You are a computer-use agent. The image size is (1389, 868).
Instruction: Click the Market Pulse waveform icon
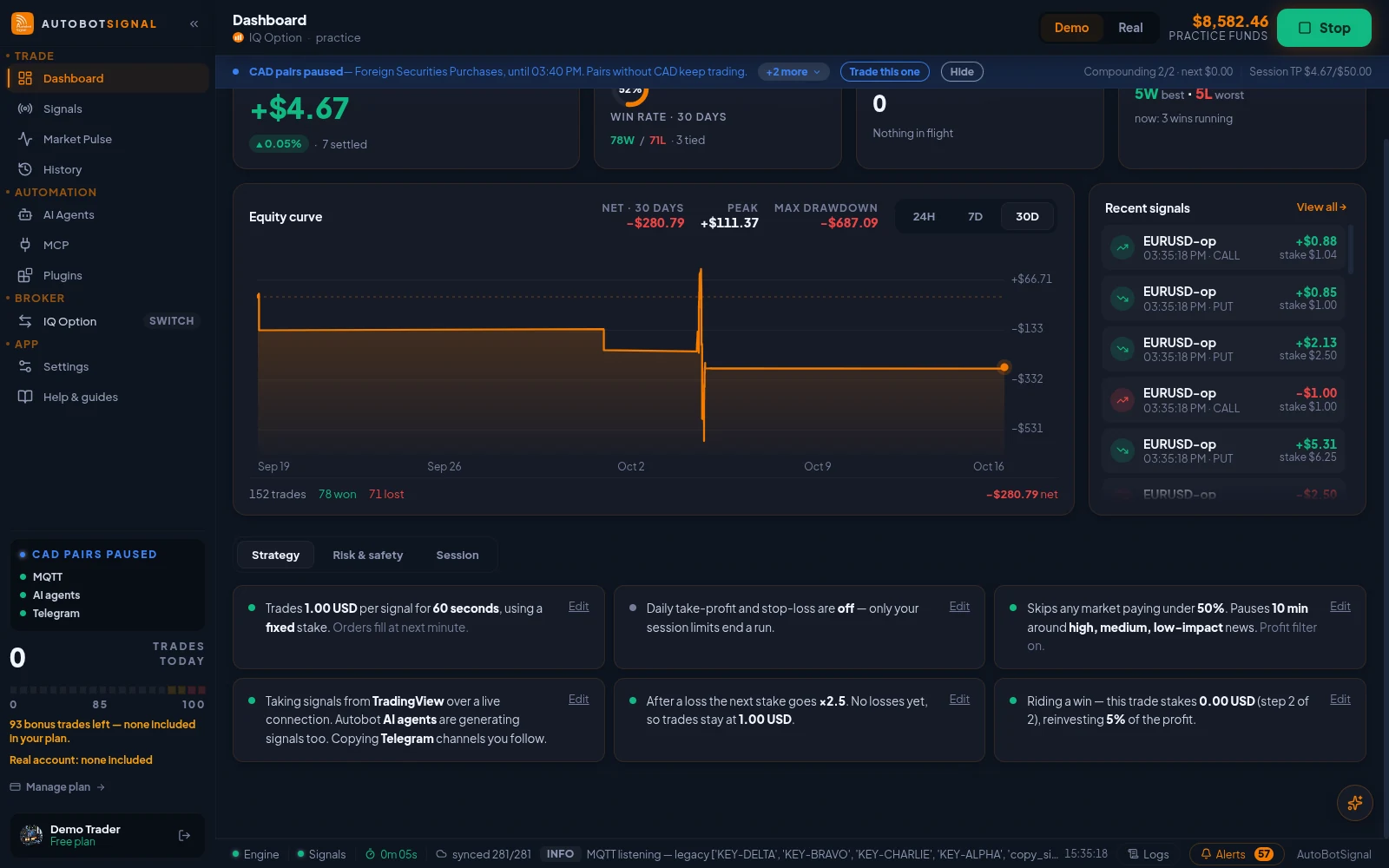tap(25, 139)
